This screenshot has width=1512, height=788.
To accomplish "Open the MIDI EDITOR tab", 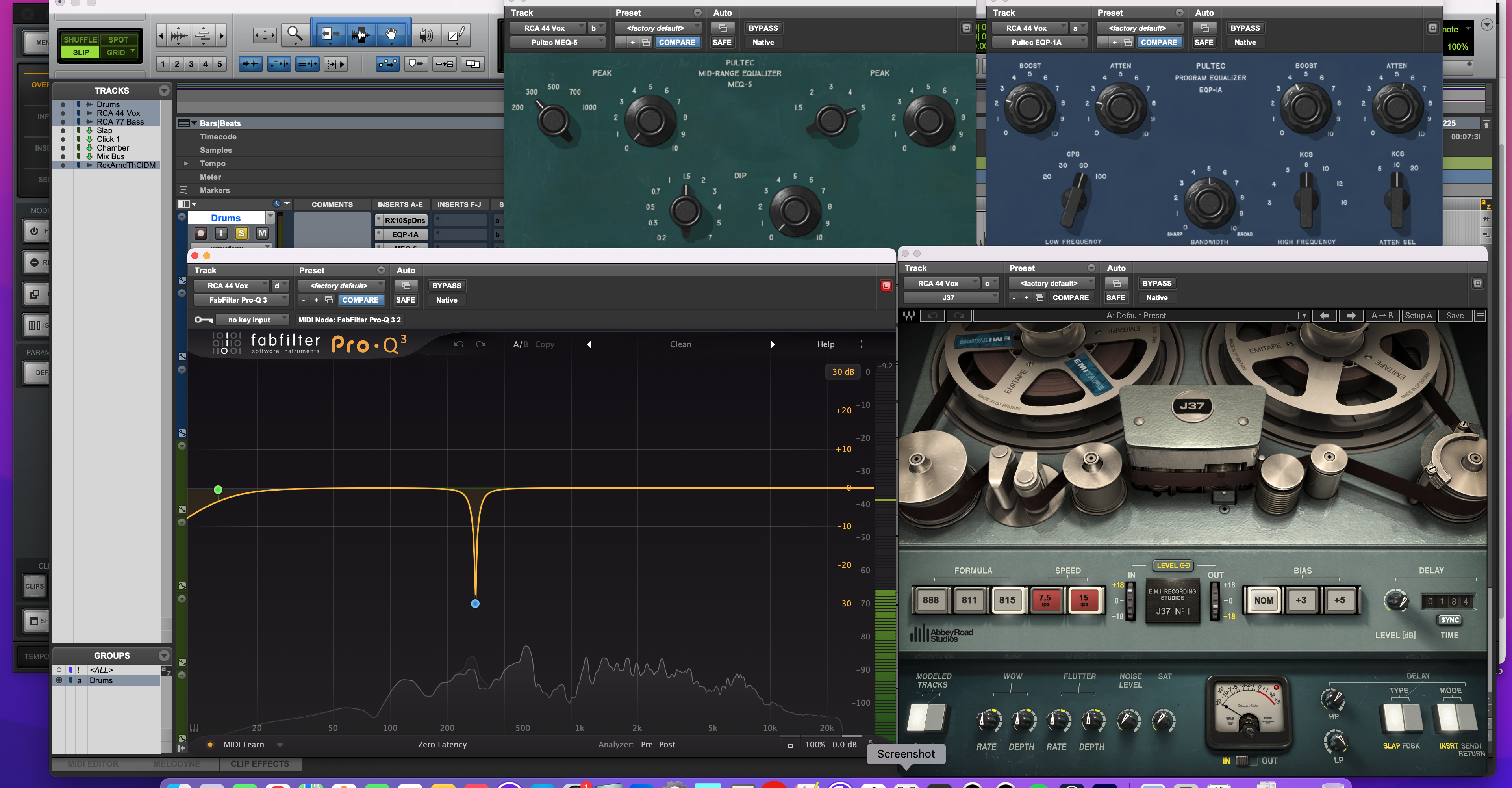I will click(x=93, y=763).
